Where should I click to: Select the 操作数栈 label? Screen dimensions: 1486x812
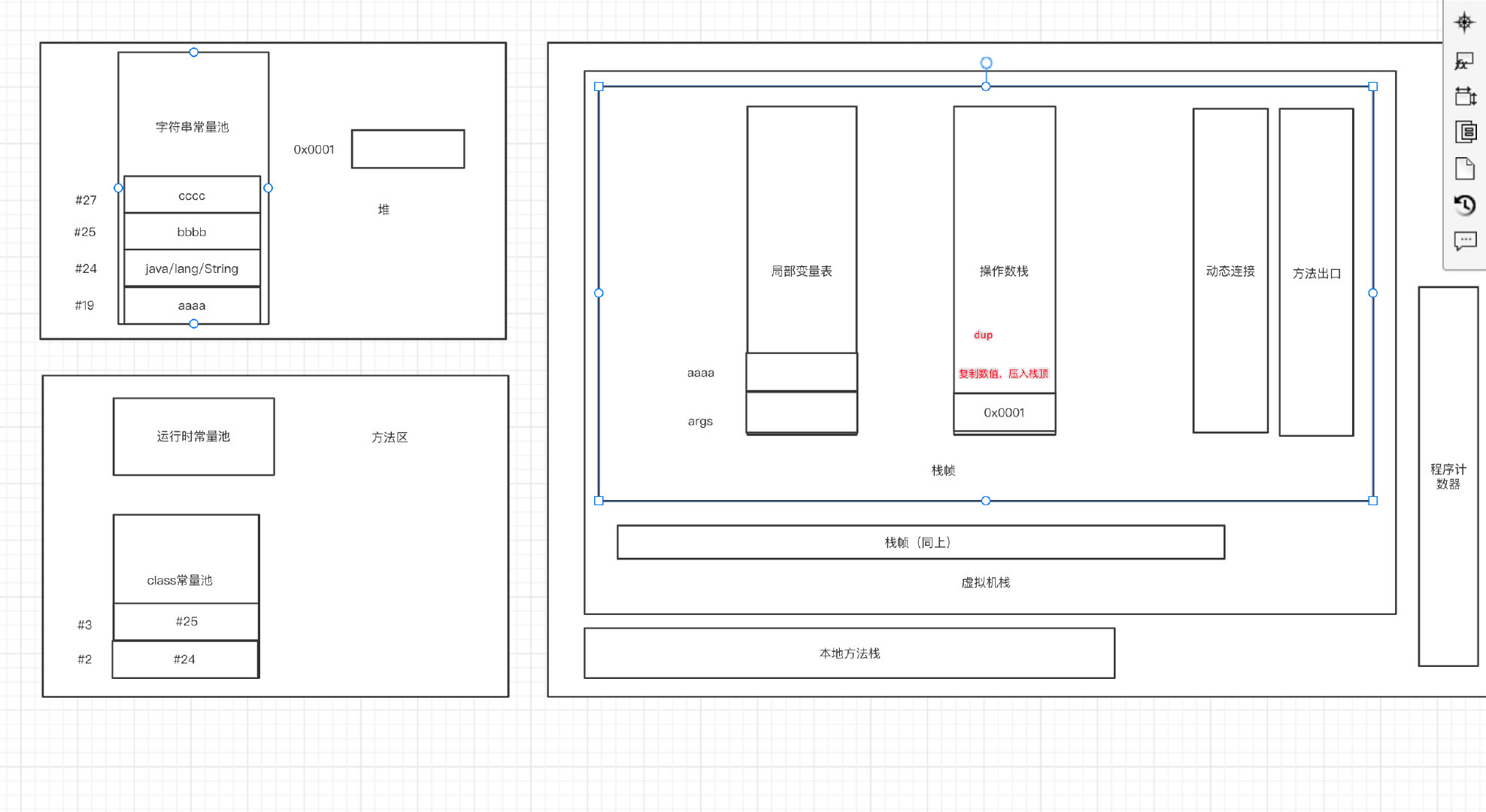1004,271
